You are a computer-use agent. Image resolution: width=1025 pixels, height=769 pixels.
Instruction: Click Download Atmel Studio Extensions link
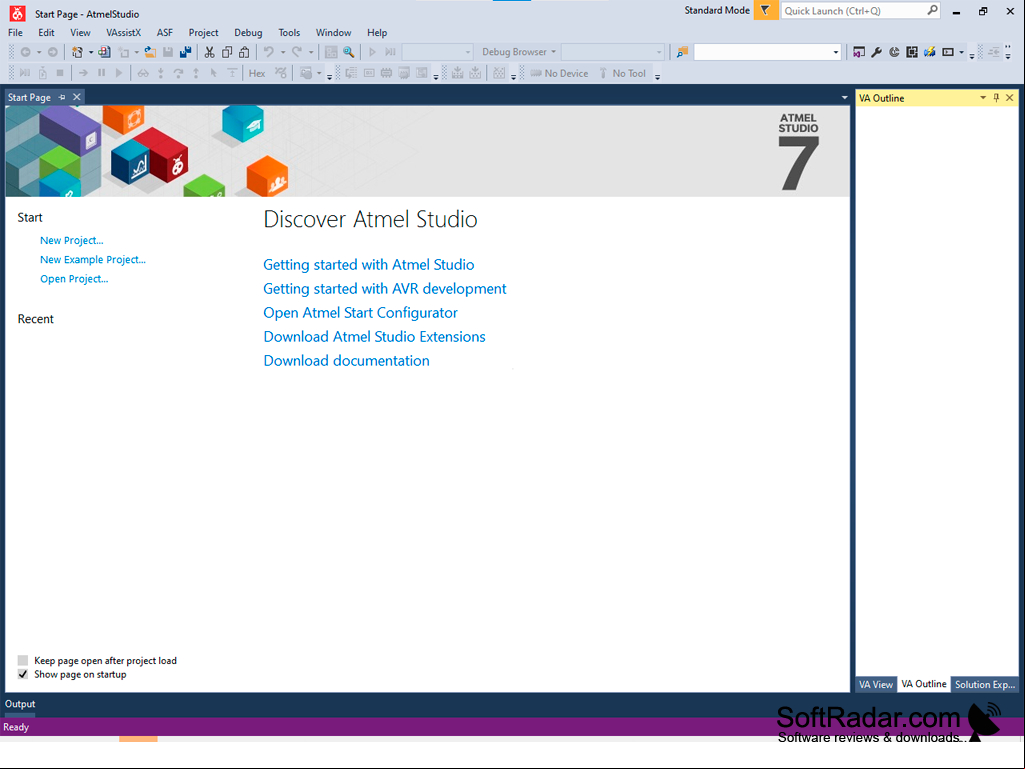click(375, 337)
